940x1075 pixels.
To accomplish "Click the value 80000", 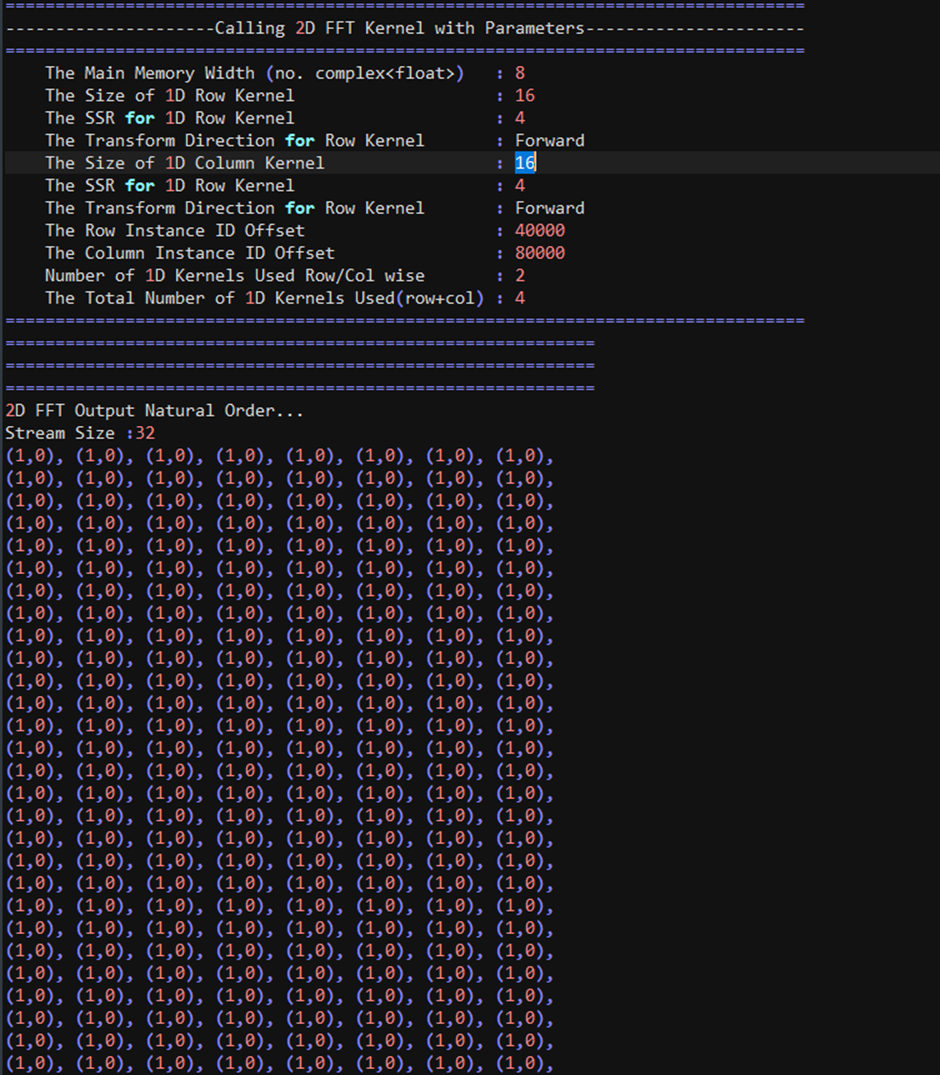I will pyautogui.click(x=540, y=253).
